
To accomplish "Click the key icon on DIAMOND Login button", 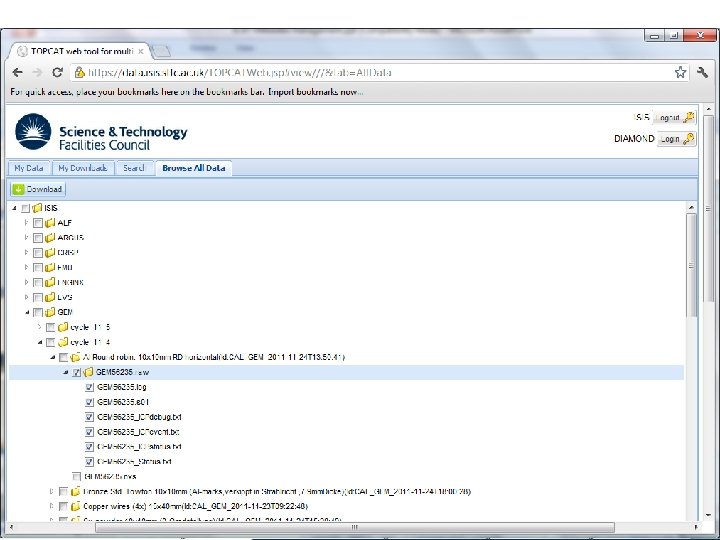I will [x=688, y=139].
